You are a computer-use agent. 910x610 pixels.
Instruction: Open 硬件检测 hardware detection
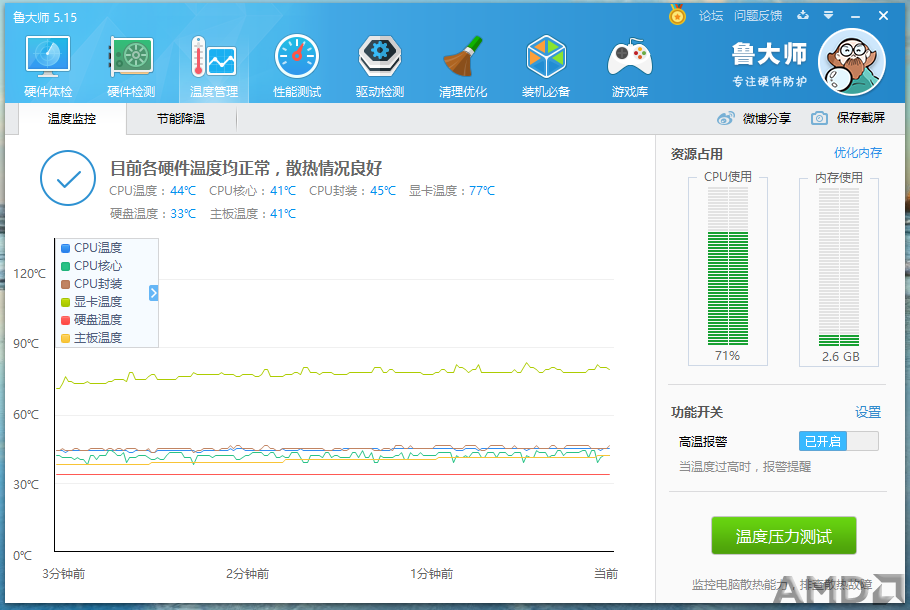tap(131, 67)
